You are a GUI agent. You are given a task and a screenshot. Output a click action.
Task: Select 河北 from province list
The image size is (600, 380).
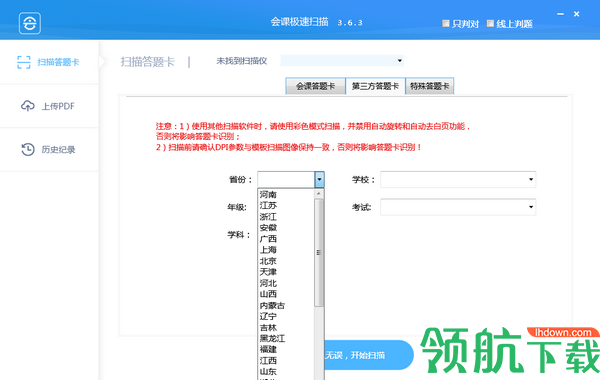pos(286,283)
